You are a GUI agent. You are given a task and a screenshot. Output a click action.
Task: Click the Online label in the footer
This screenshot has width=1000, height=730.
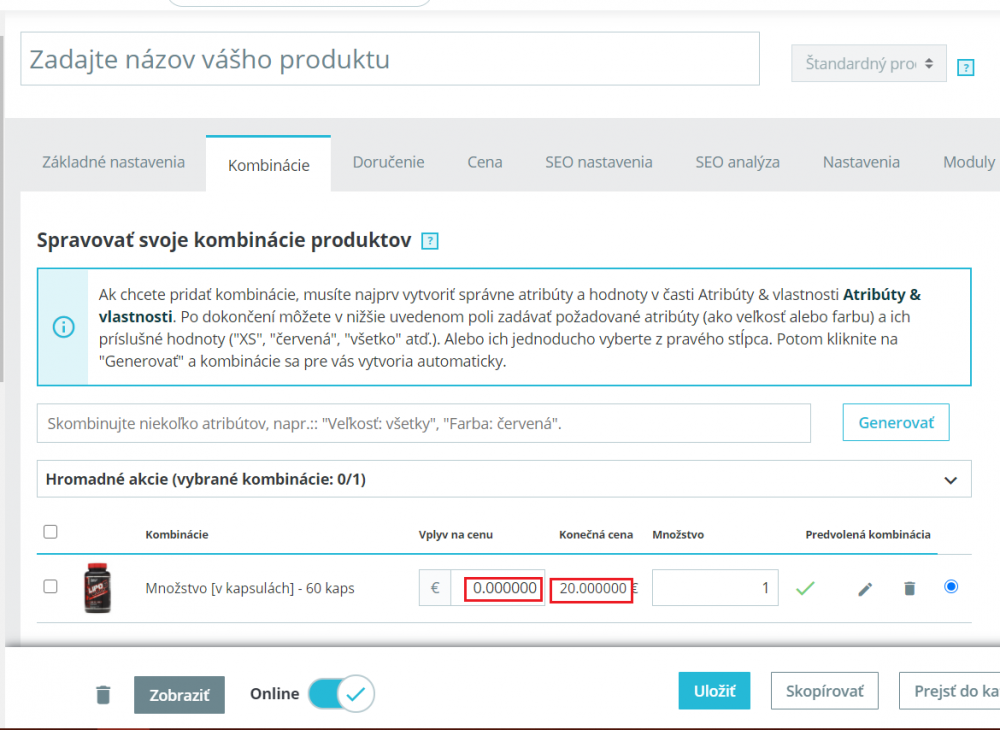click(x=274, y=694)
